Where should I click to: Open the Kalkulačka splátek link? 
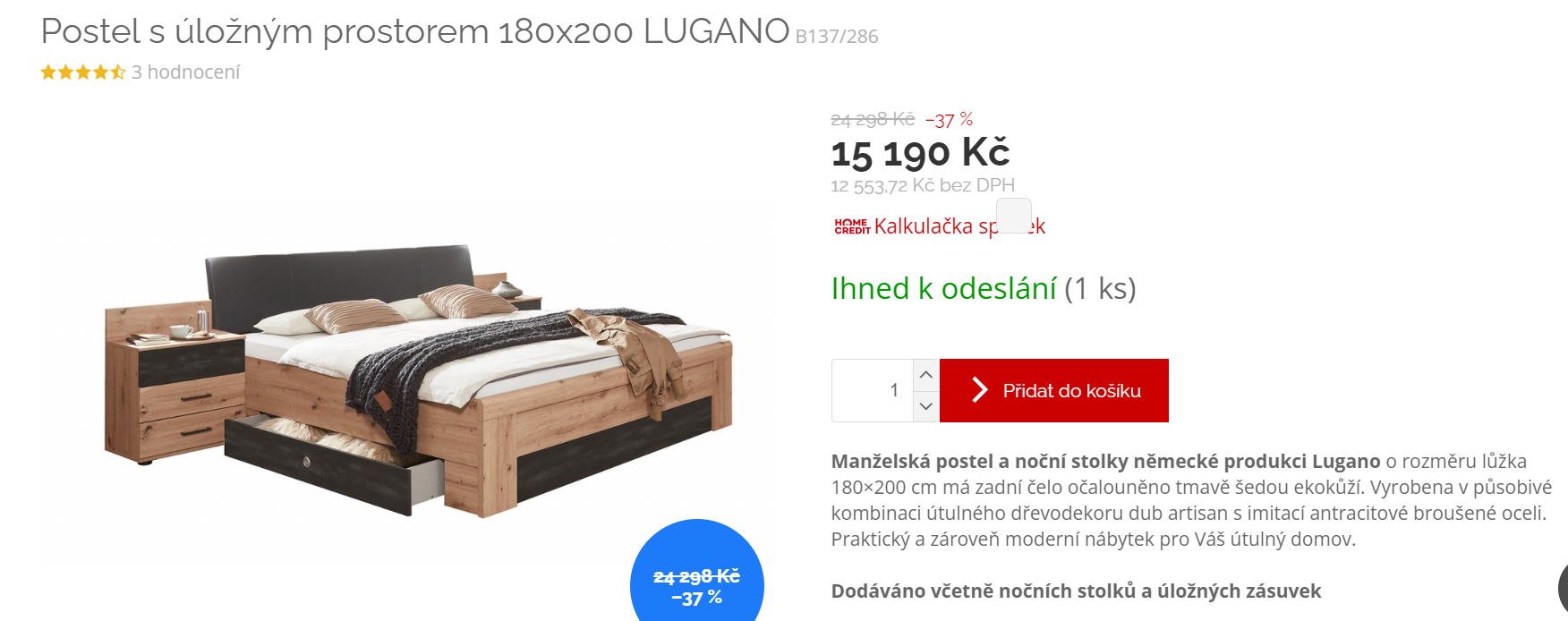(959, 226)
